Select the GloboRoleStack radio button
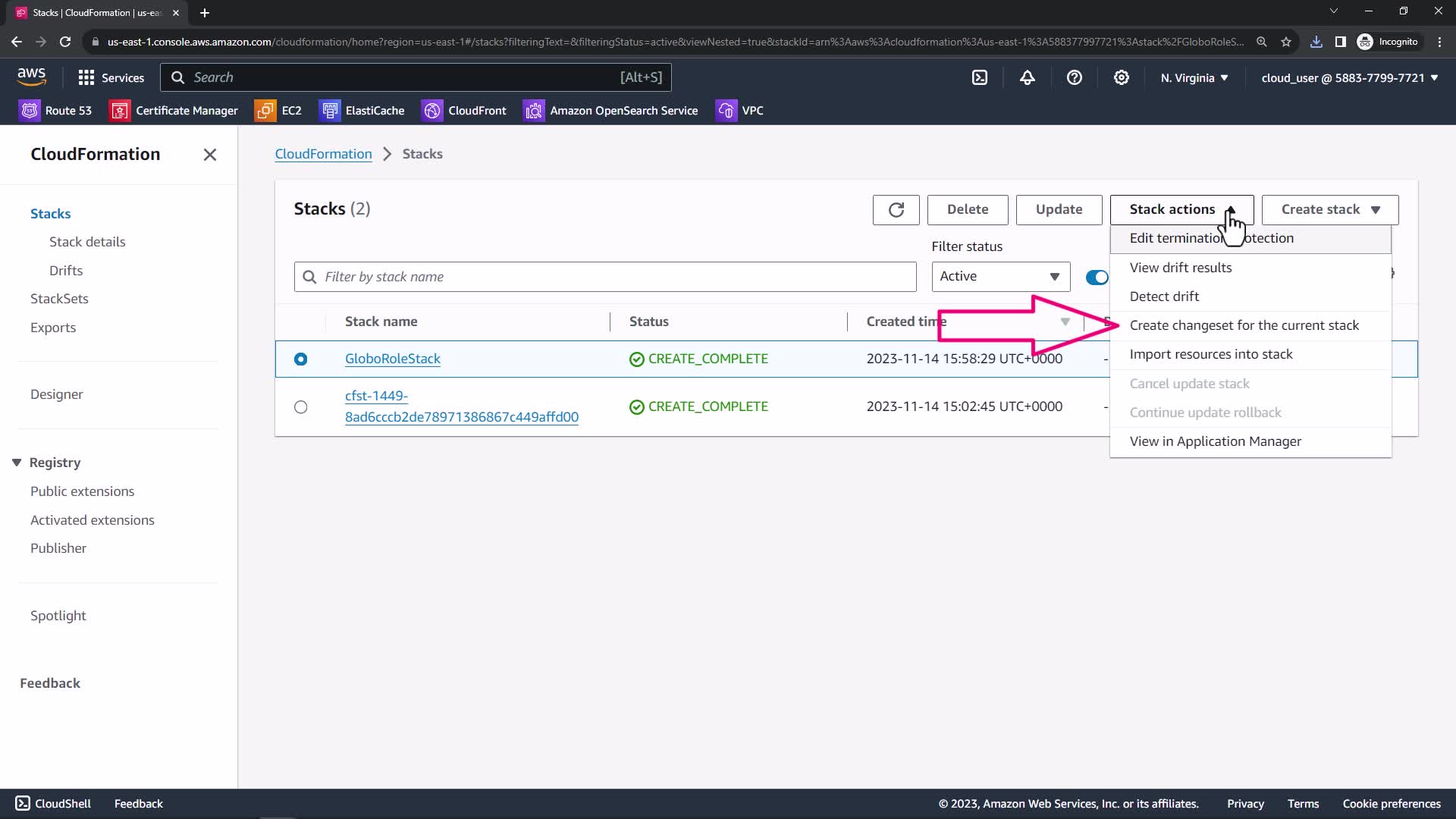Image resolution: width=1456 pixels, height=819 pixels. [301, 359]
